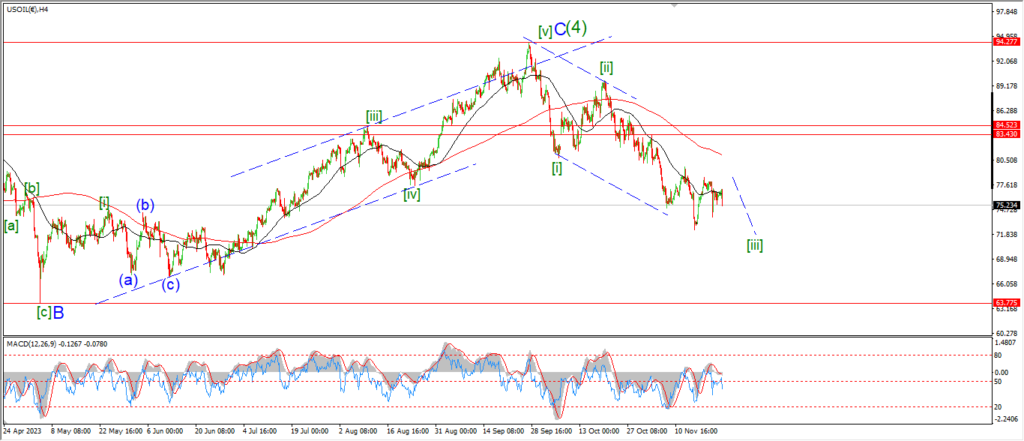Select the 63.775 red price tag
Screen dimensions: 1024x441
1006,302
